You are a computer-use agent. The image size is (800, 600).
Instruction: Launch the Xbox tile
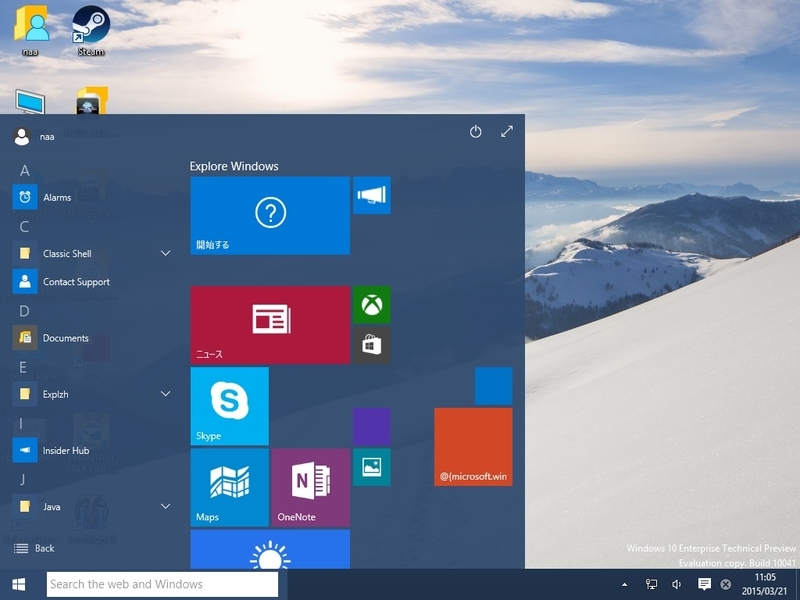(372, 305)
